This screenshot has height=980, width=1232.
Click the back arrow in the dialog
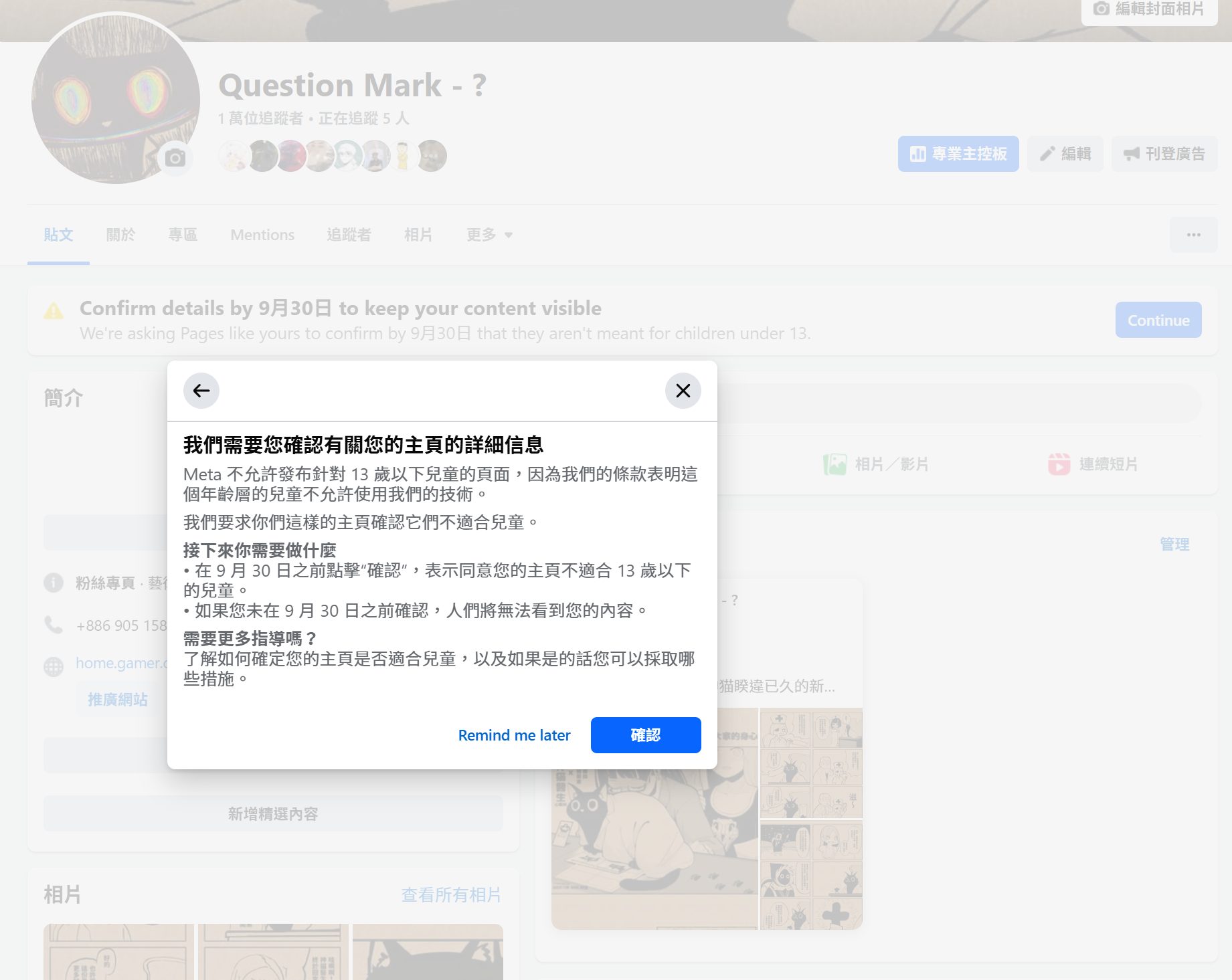coord(201,391)
